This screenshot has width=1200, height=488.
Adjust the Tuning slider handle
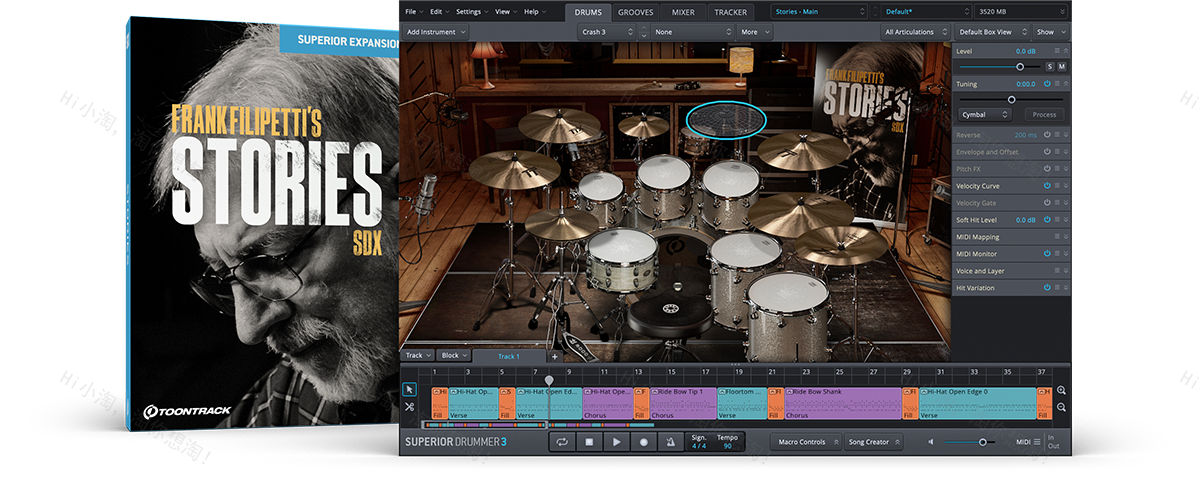[1011, 99]
